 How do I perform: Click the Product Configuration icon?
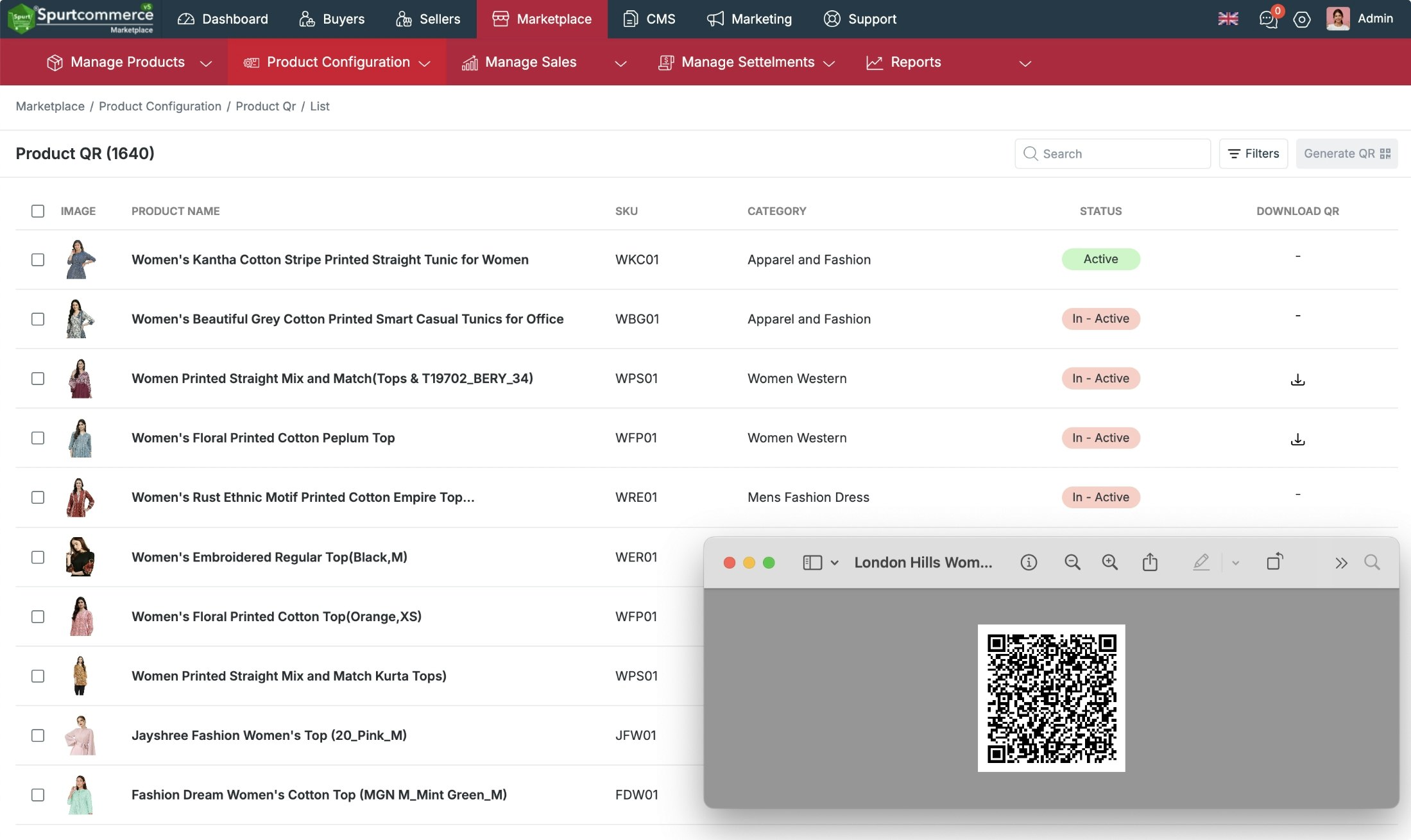[x=252, y=63]
